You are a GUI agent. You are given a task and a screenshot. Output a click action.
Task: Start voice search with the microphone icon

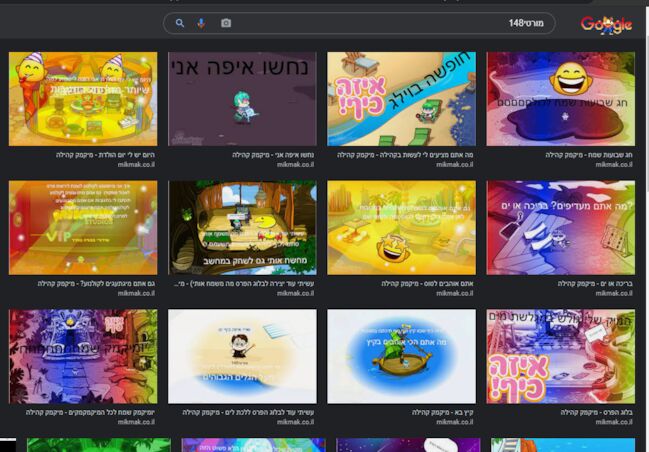pyautogui.click(x=201, y=23)
